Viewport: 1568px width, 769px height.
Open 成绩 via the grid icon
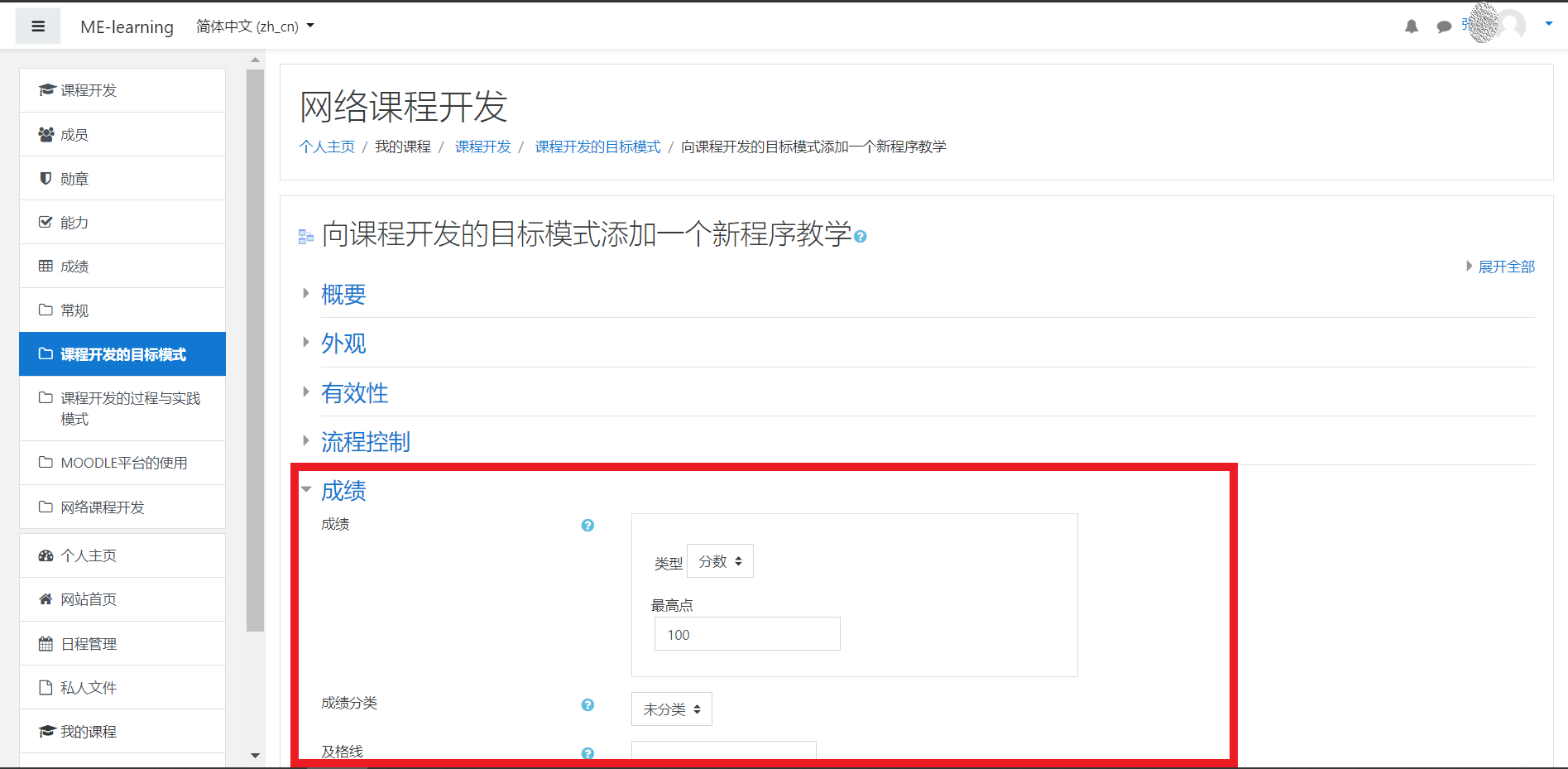46,266
